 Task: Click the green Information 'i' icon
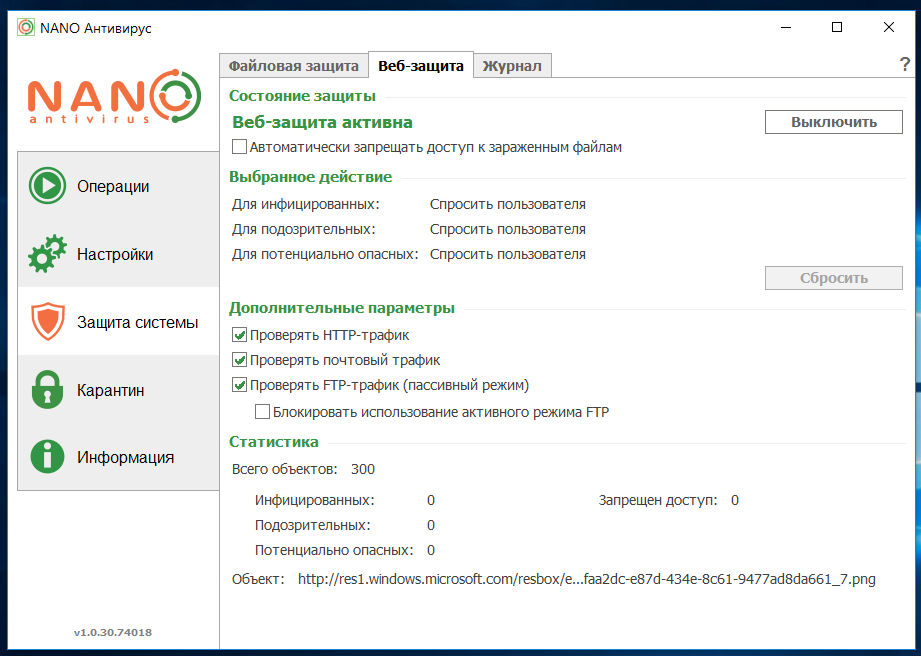[x=47, y=457]
